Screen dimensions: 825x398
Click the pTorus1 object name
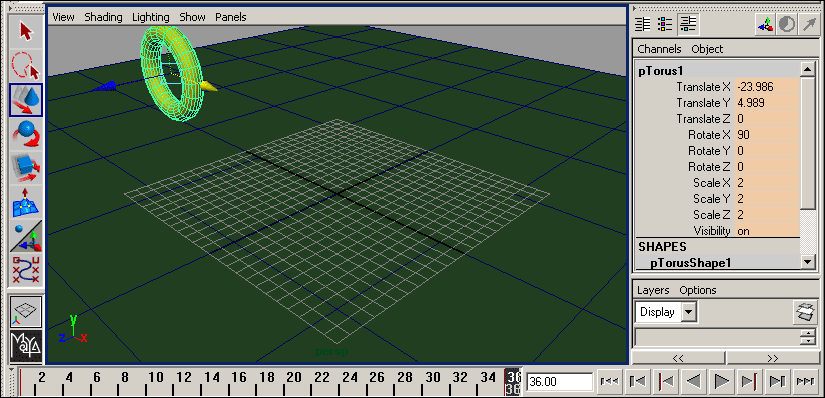tap(660, 71)
